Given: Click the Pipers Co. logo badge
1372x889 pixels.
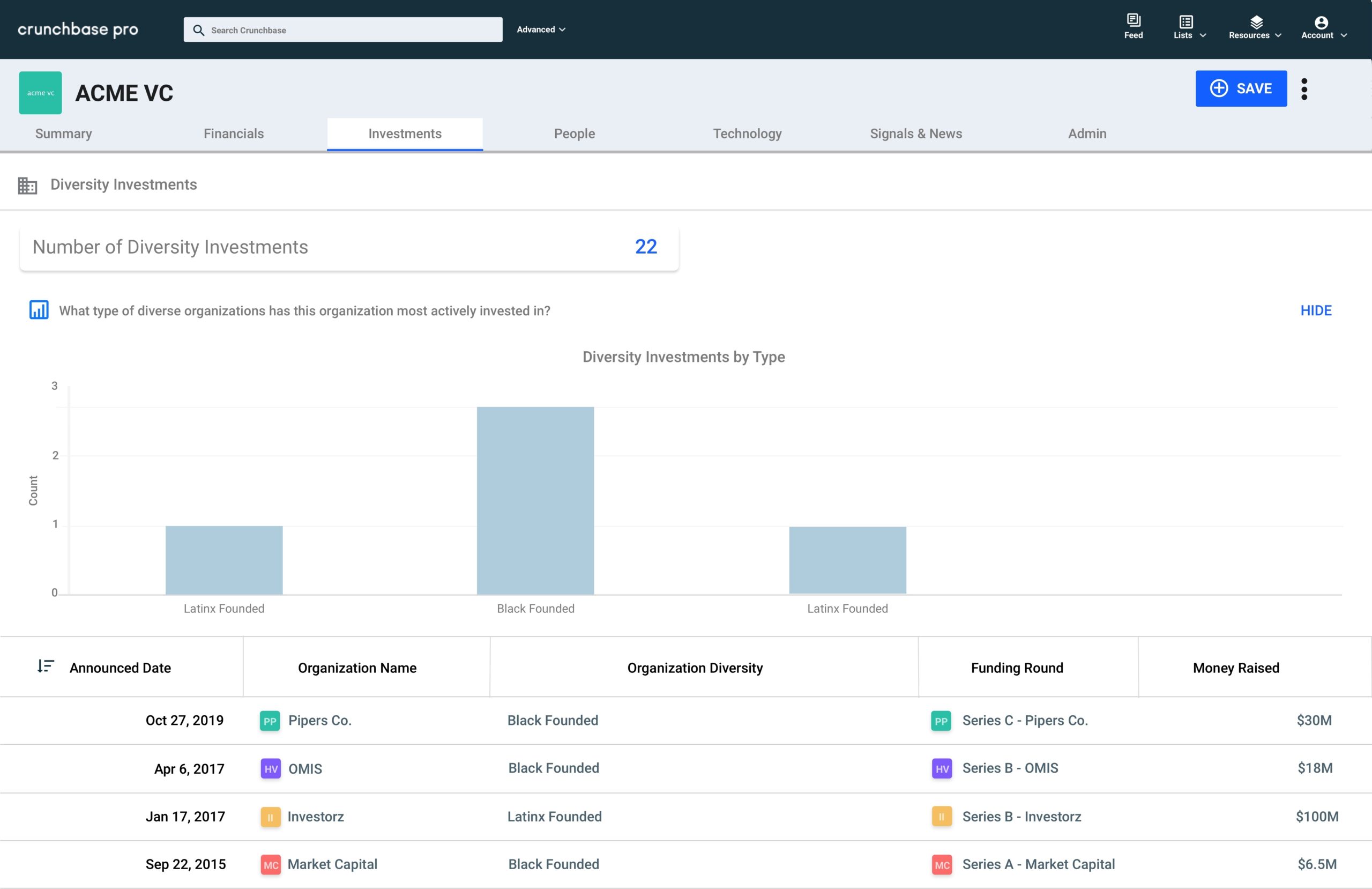Looking at the screenshot, I should pyautogui.click(x=270, y=721).
